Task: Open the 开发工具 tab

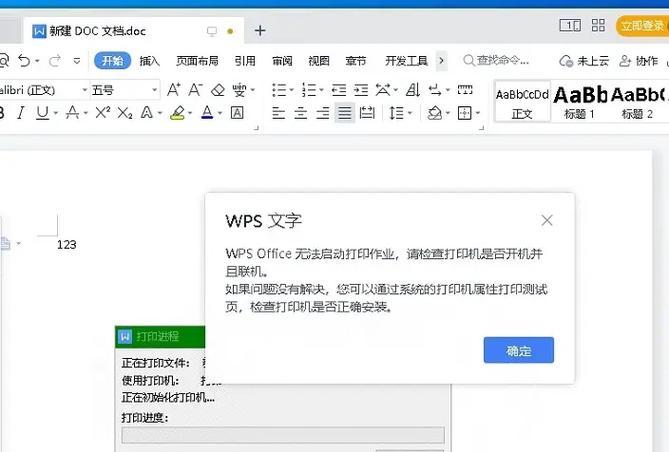Action: point(406,61)
